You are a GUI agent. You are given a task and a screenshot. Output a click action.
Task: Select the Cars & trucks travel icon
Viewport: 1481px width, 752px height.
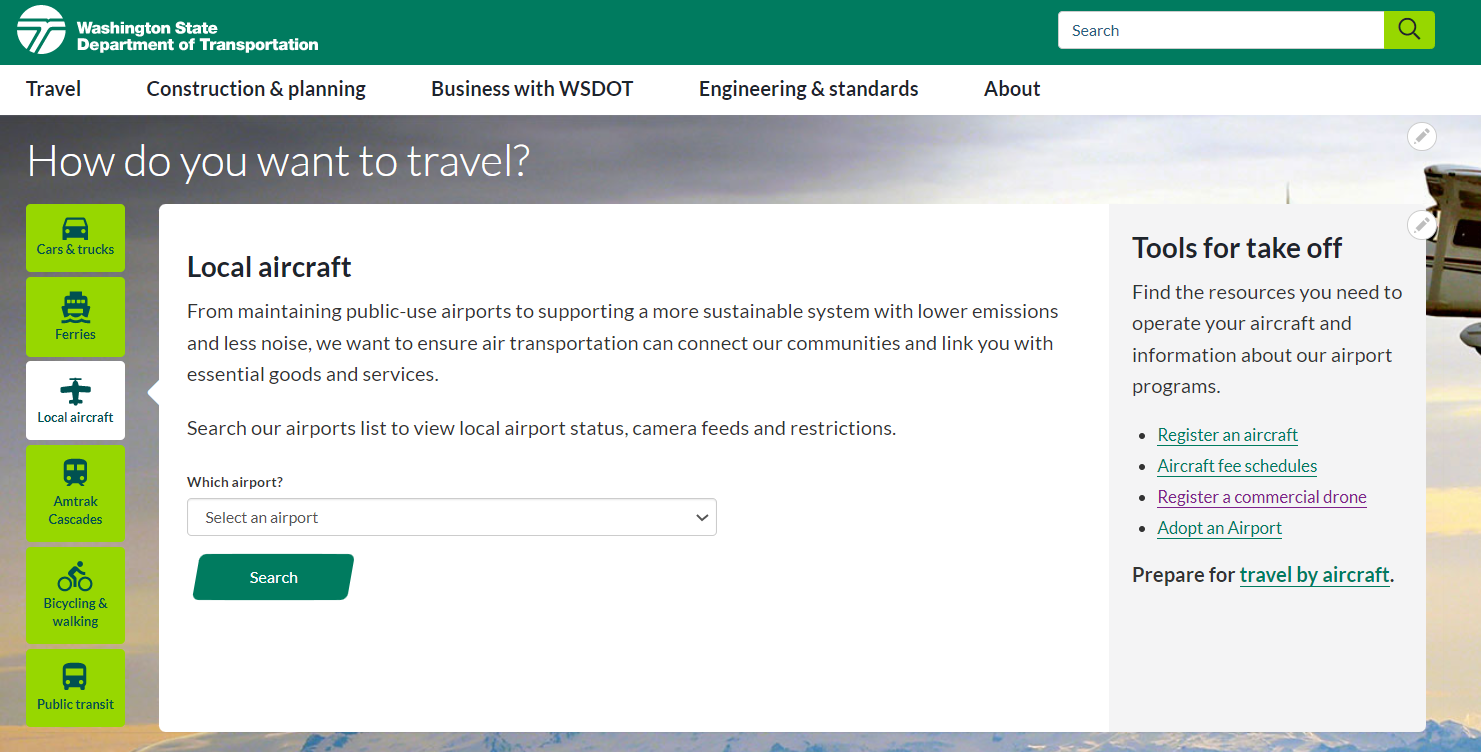pos(75,229)
